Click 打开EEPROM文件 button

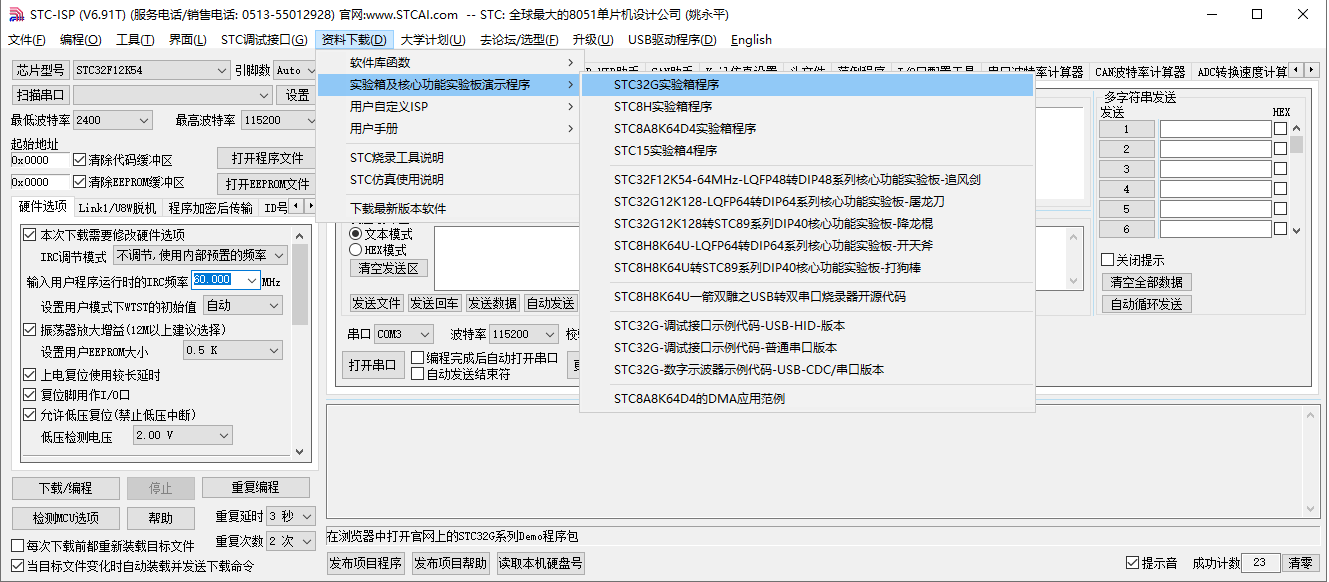point(267,184)
